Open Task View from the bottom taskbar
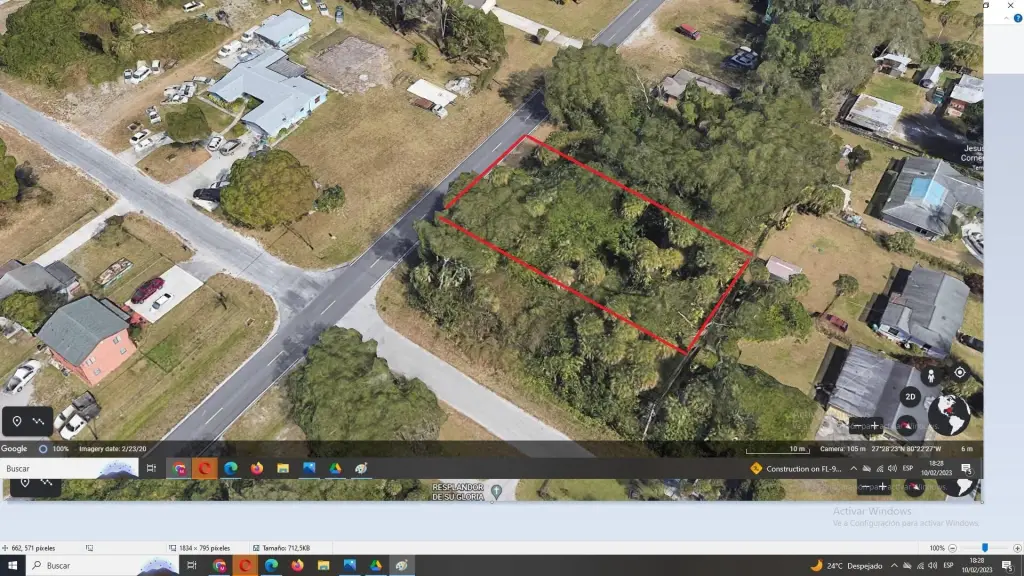The image size is (1024, 576). tap(192, 566)
